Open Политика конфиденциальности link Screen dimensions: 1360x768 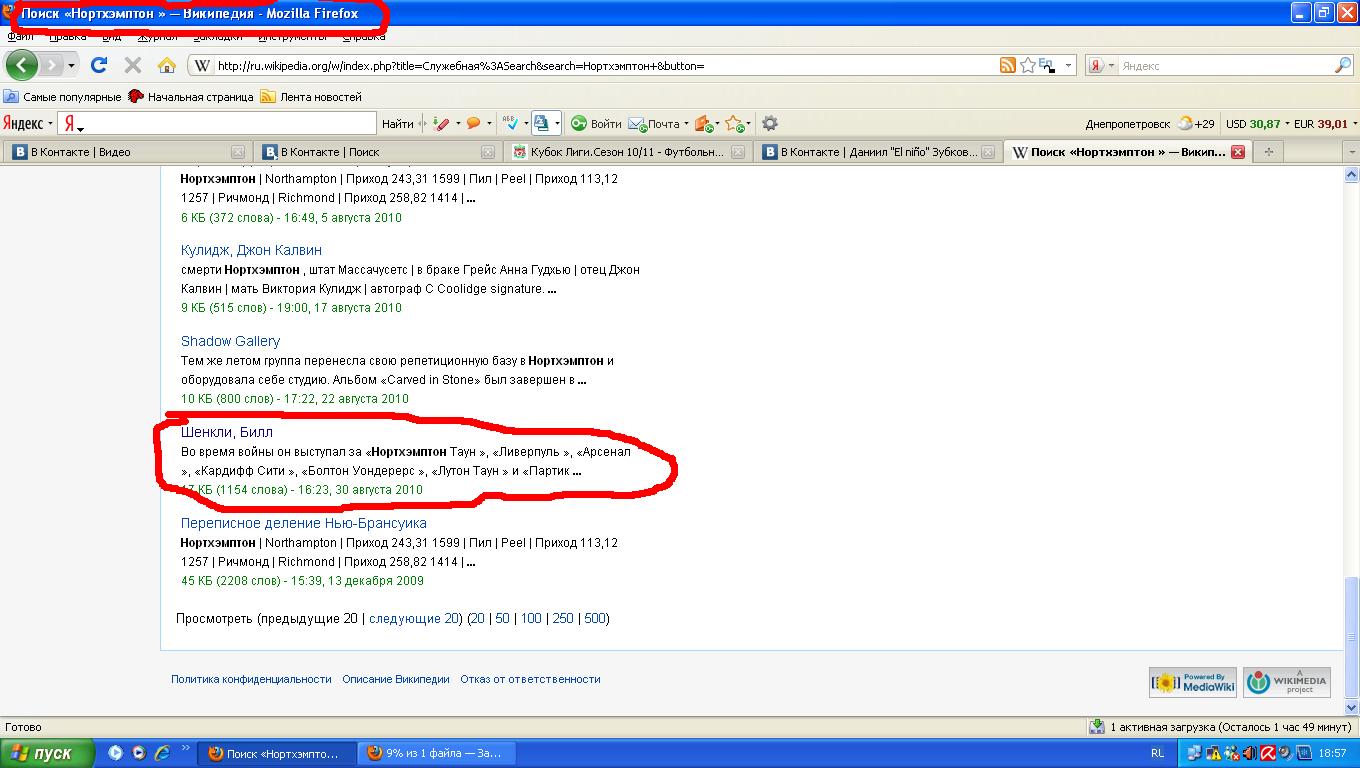pyautogui.click(x=251, y=679)
